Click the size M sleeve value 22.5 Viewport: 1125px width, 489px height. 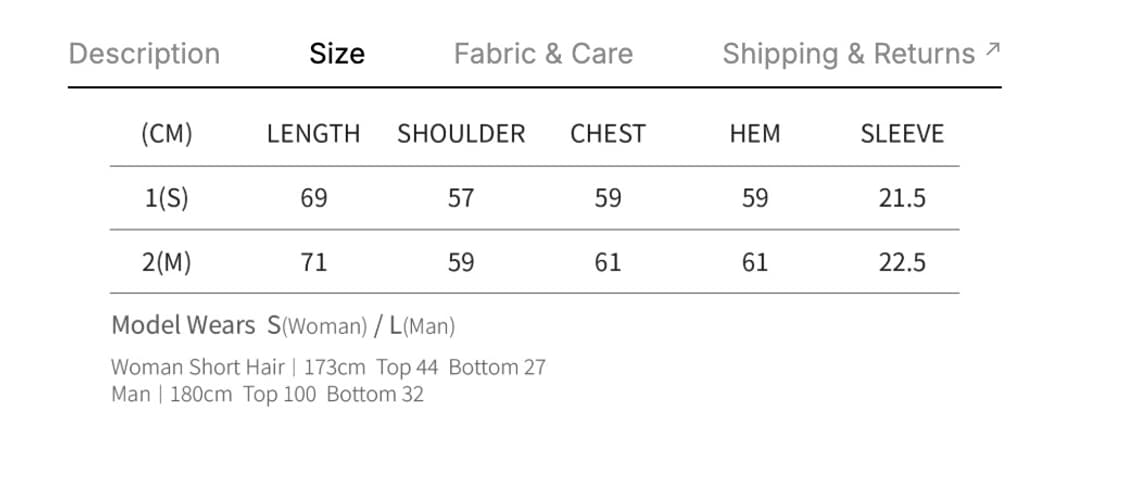[902, 262]
